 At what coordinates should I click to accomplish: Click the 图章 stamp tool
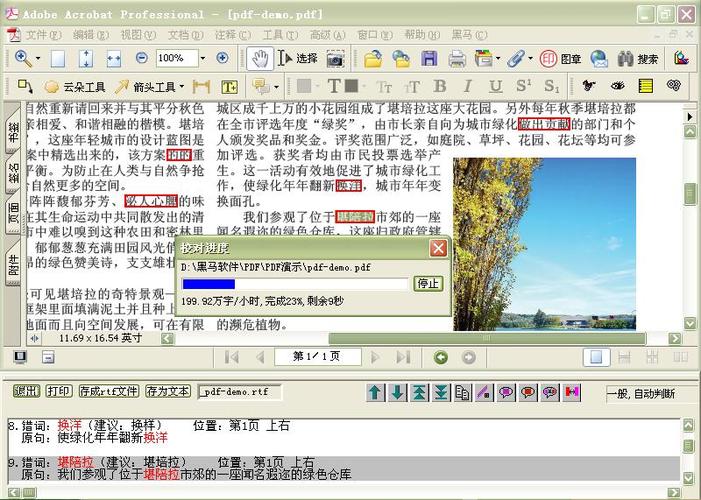pos(561,59)
